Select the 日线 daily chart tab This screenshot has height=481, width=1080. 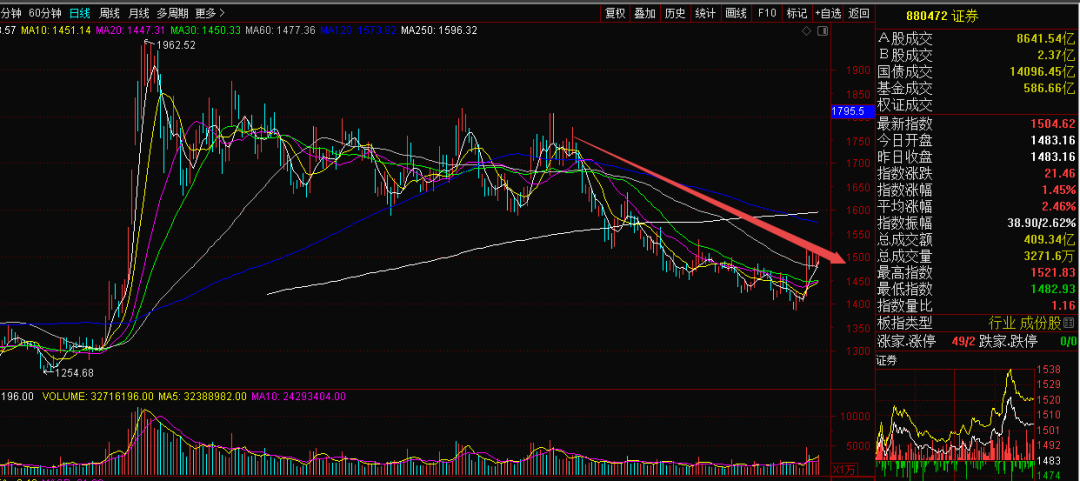pyautogui.click(x=80, y=12)
